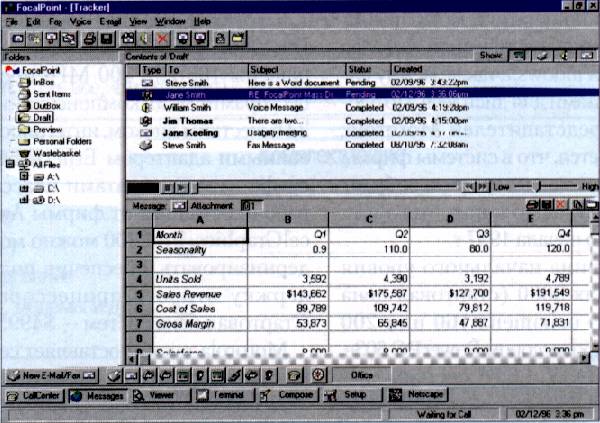Viewport: 600px width, 423px height.
Task: Expand the D:\ drive node
Action: (24, 200)
